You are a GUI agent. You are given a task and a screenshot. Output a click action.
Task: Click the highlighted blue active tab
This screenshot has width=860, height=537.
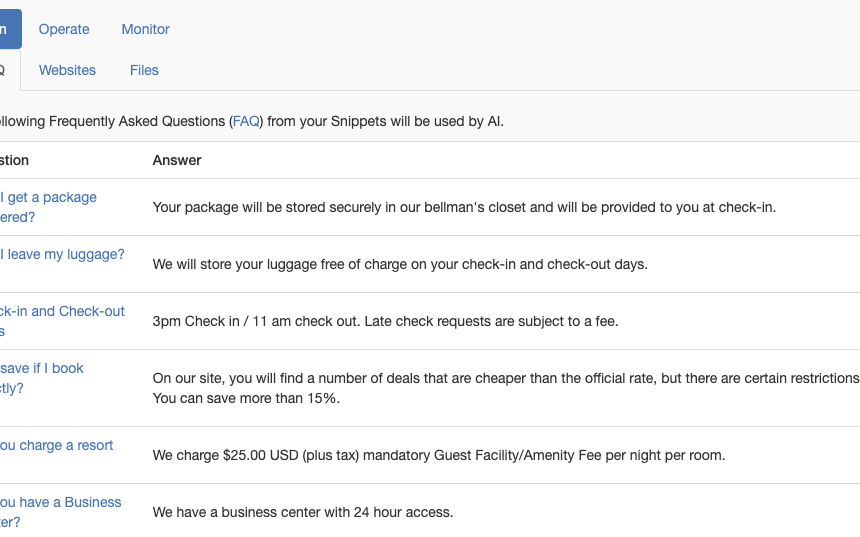[10, 29]
